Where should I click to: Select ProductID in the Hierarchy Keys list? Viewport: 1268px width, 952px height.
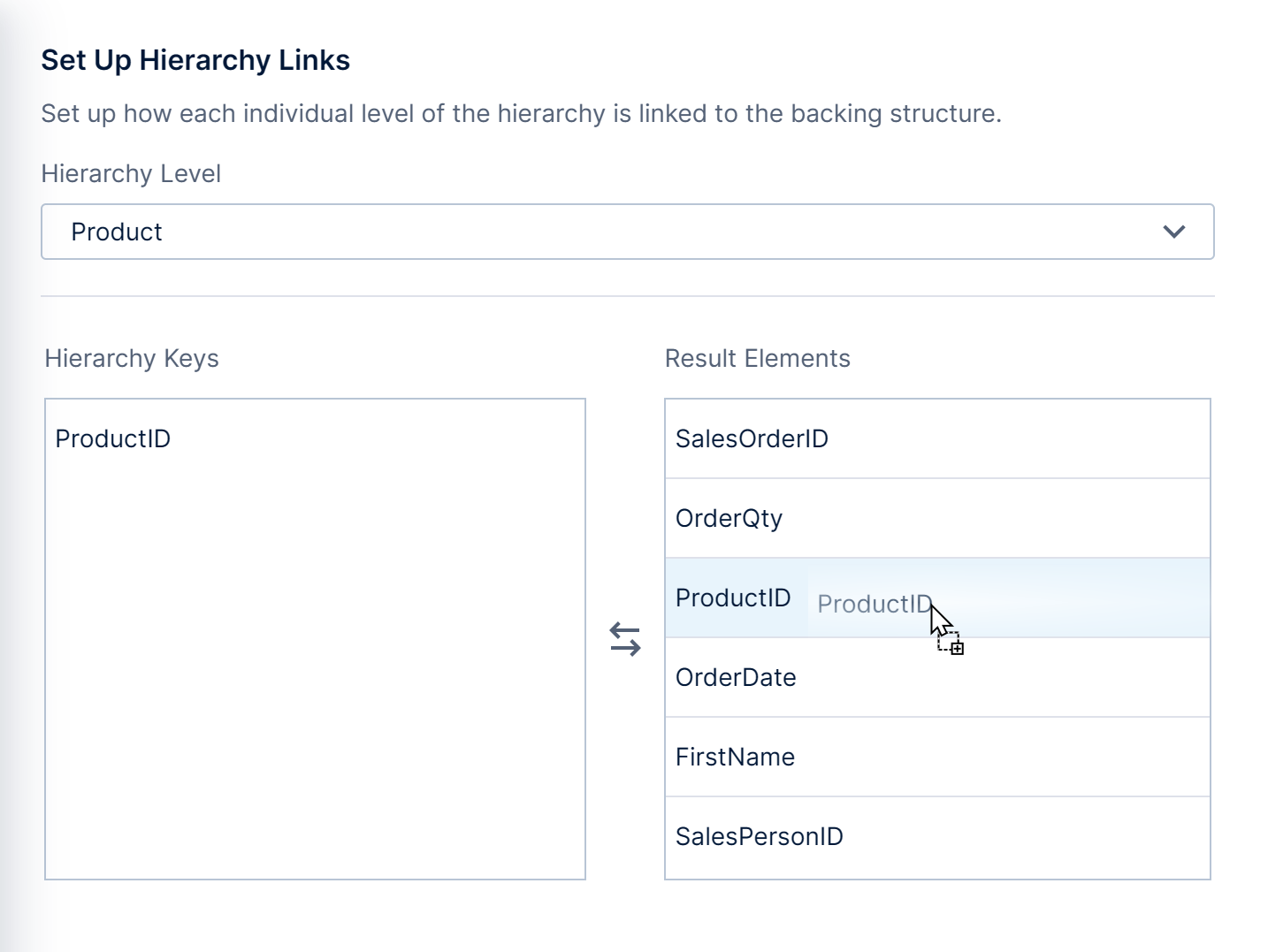coord(113,438)
